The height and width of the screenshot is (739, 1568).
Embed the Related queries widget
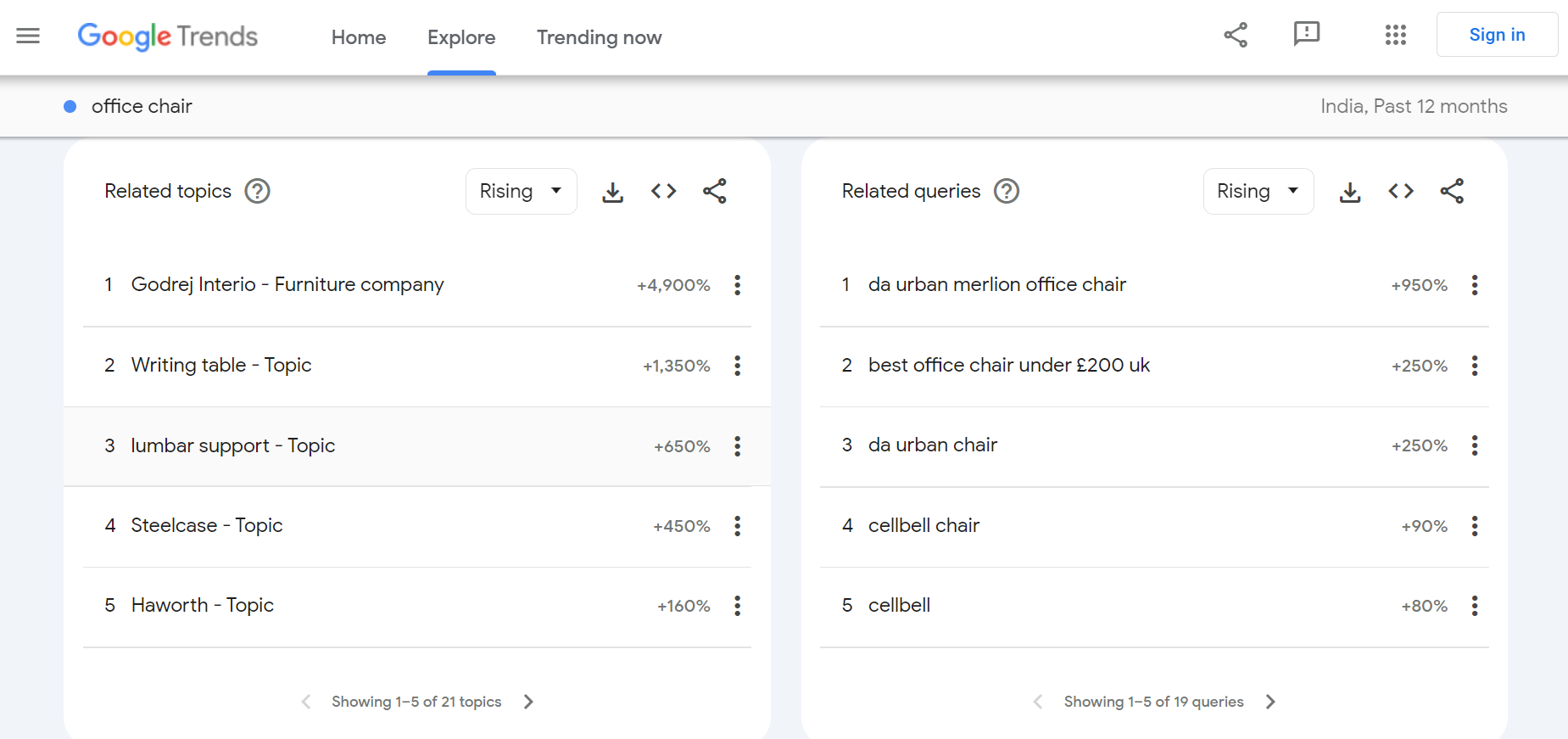pyautogui.click(x=1400, y=192)
